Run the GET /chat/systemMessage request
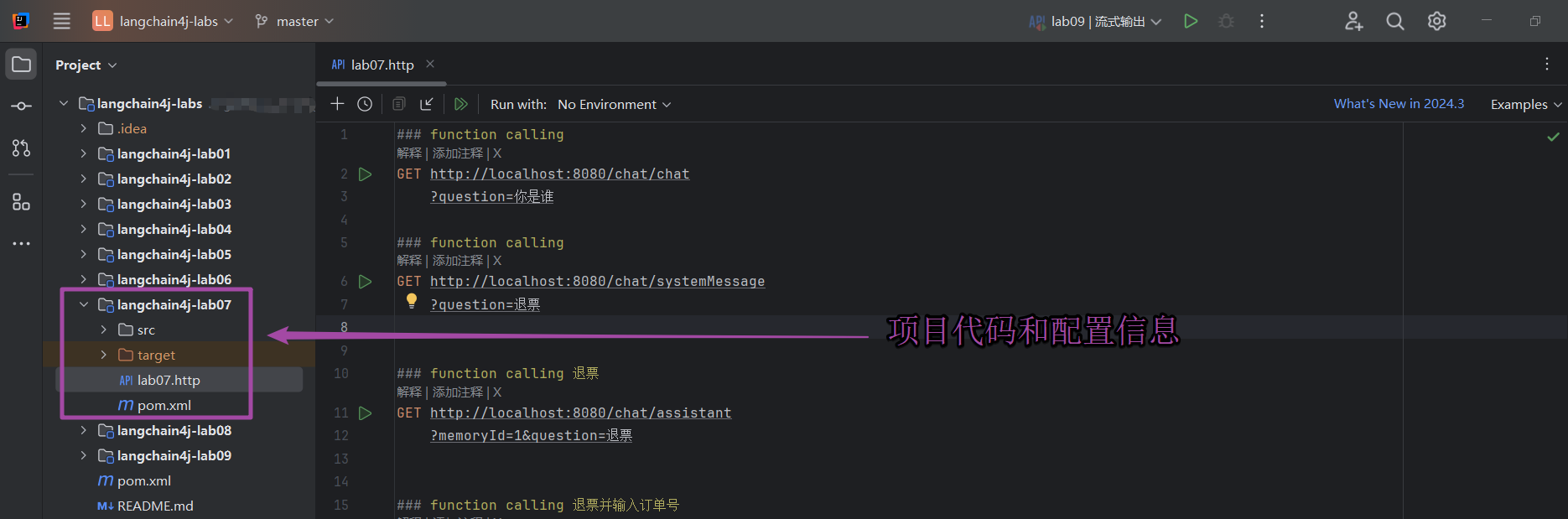The width and height of the screenshot is (1568, 519). coord(366,282)
